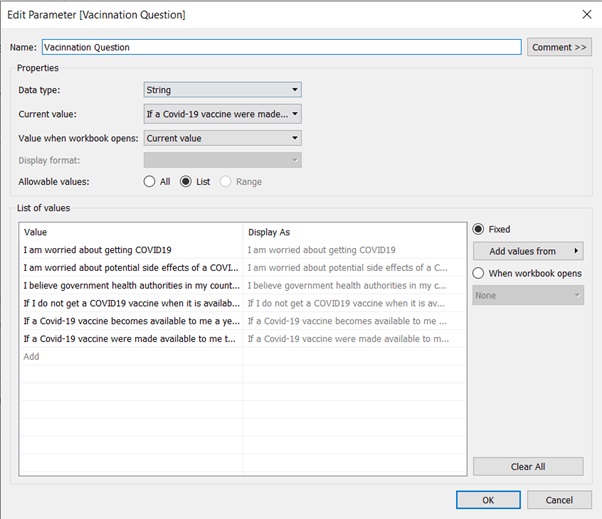Confirm with the OK button

487,500
